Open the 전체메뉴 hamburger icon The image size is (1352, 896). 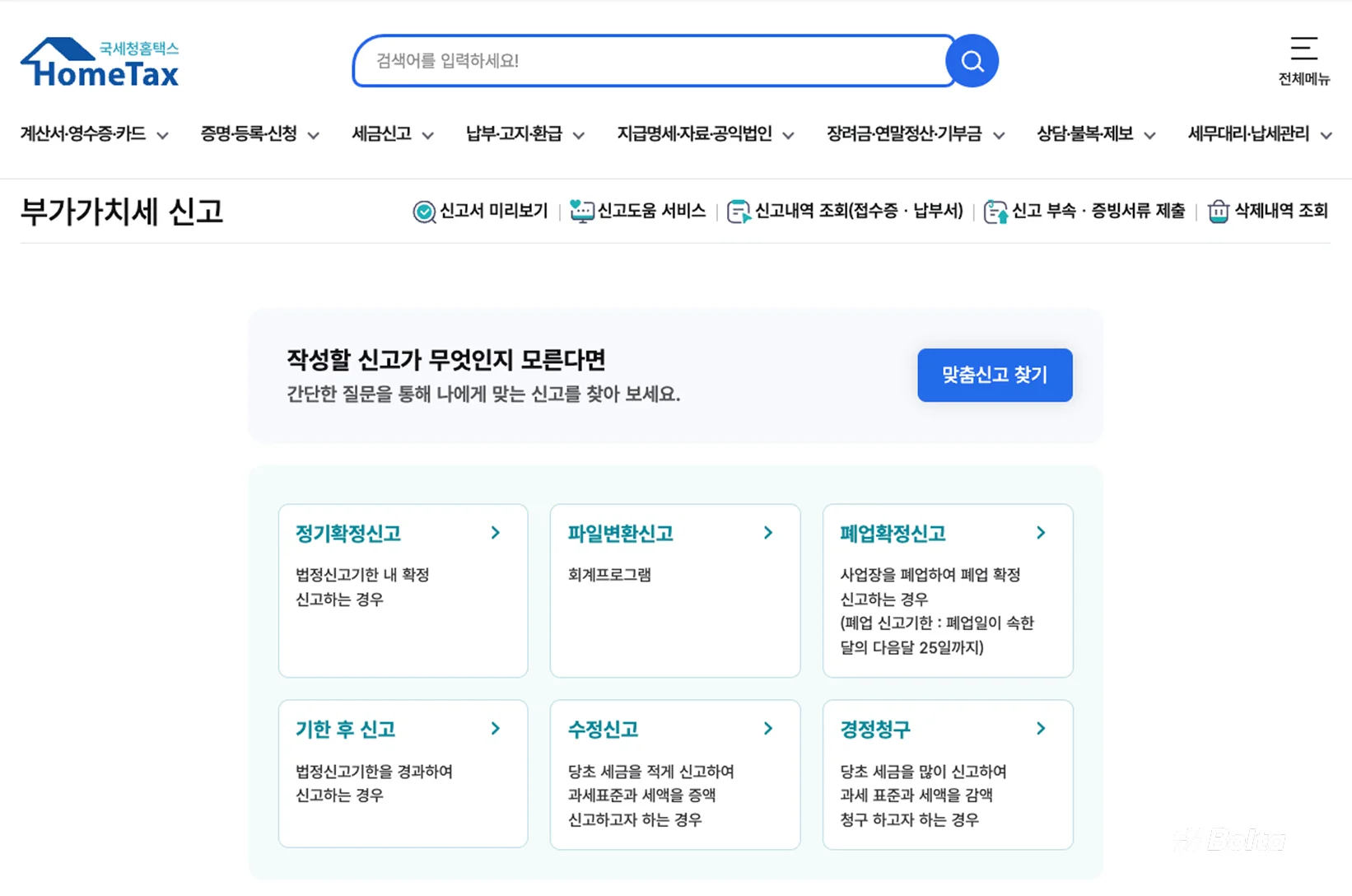[1303, 49]
